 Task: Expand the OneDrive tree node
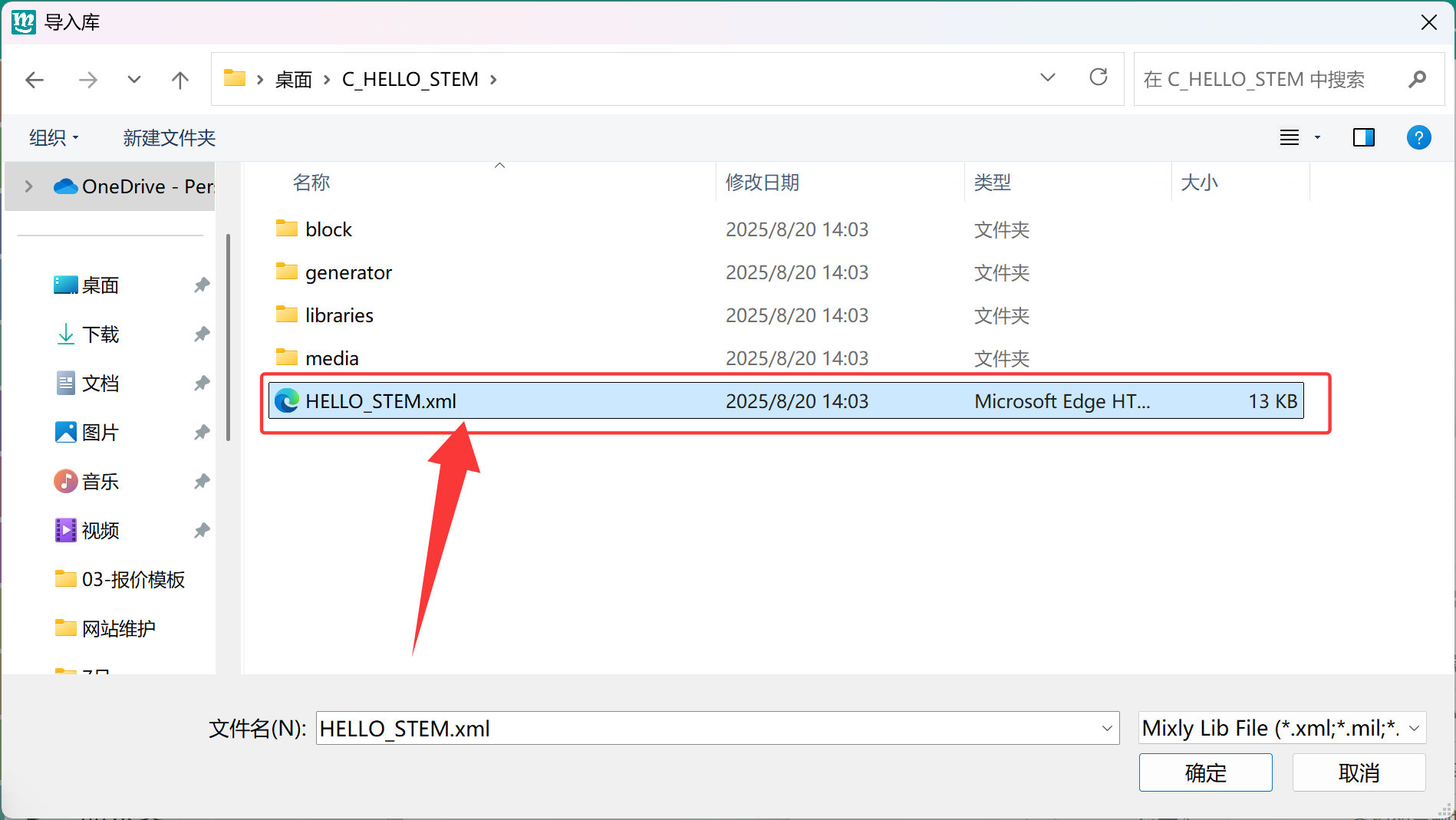pyautogui.click(x=29, y=186)
